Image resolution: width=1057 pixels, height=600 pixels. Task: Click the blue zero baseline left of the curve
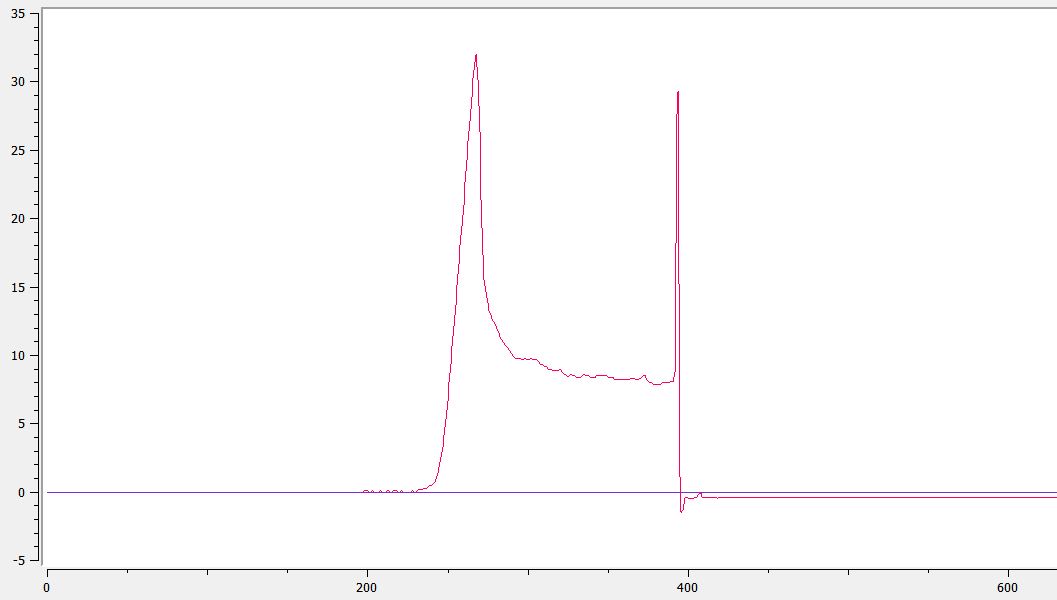click(x=200, y=492)
